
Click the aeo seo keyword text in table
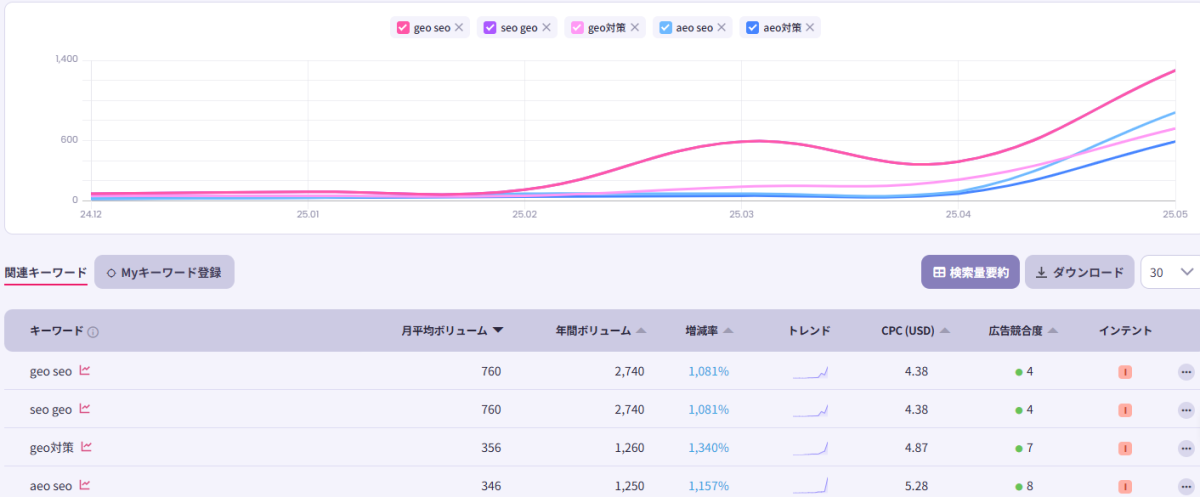click(x=51, y=486)
